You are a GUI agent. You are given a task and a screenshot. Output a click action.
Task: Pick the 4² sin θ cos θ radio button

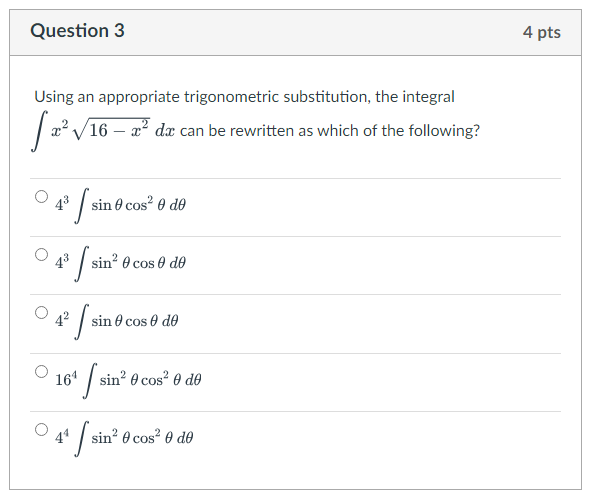click(42, 313)
